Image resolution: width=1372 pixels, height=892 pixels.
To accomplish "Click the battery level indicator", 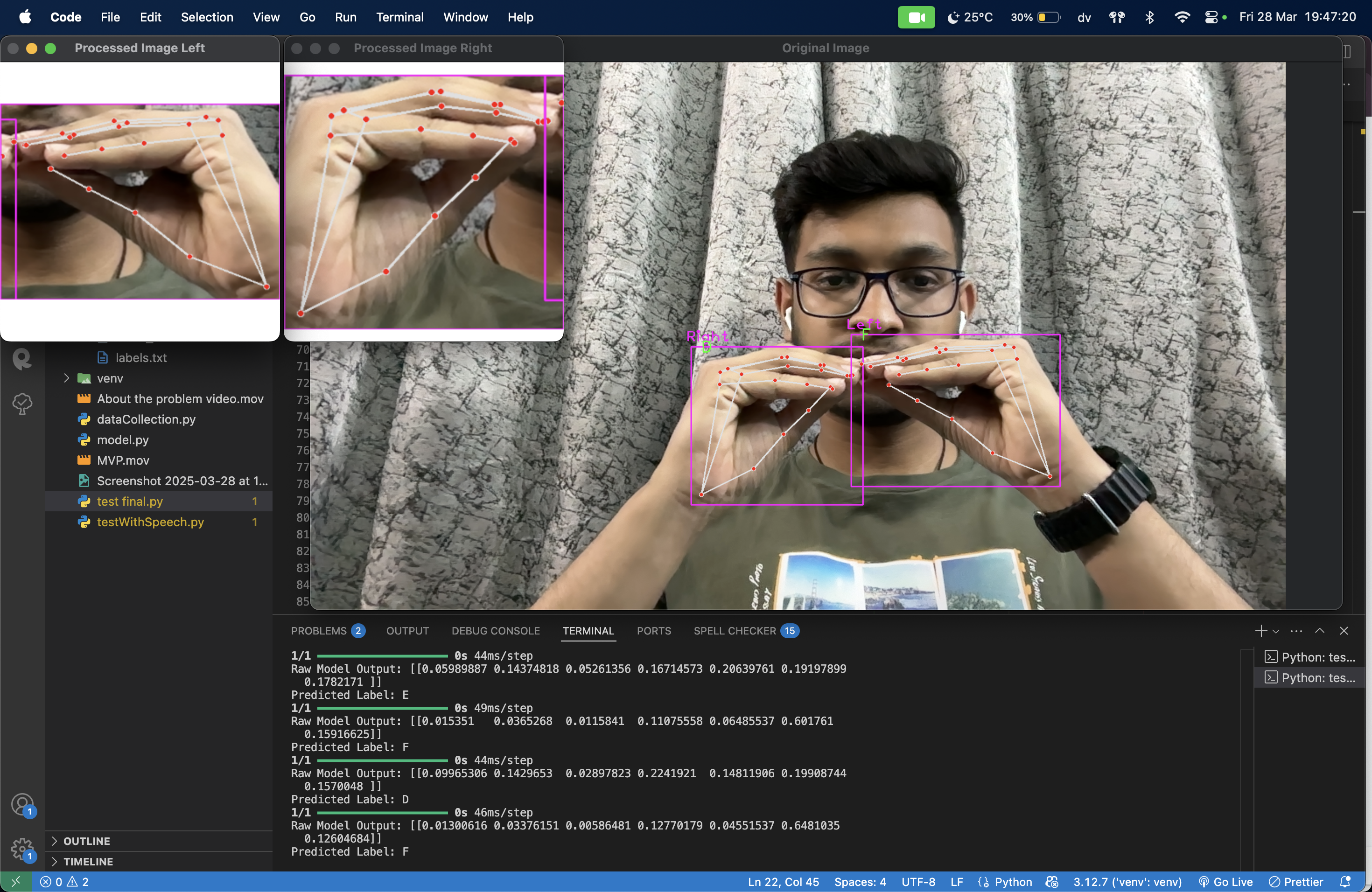I will pyautogui.click(x=1048, y=17).
